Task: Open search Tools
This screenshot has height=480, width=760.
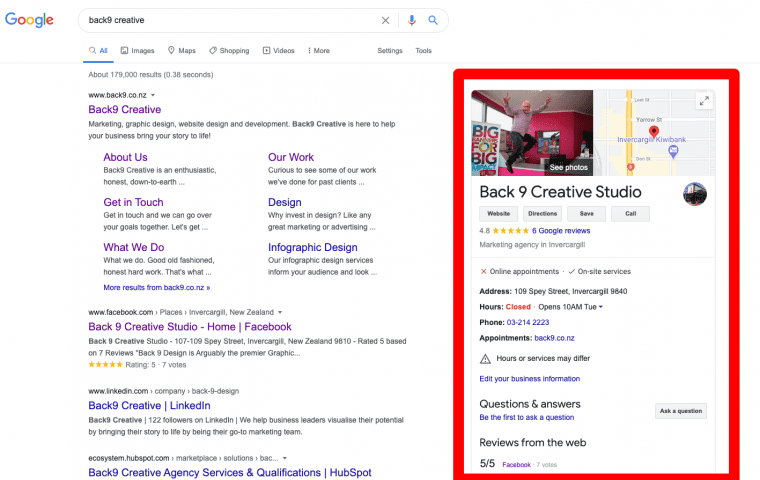Action: 423,50
